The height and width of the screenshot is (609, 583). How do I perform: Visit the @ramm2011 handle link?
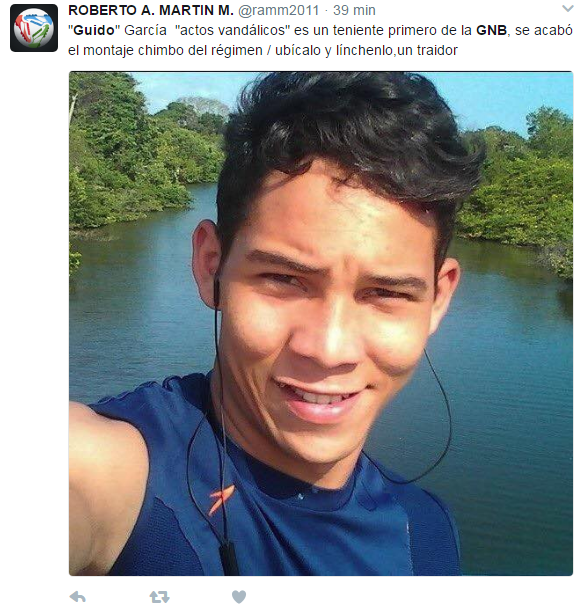(x=278, y=10)
